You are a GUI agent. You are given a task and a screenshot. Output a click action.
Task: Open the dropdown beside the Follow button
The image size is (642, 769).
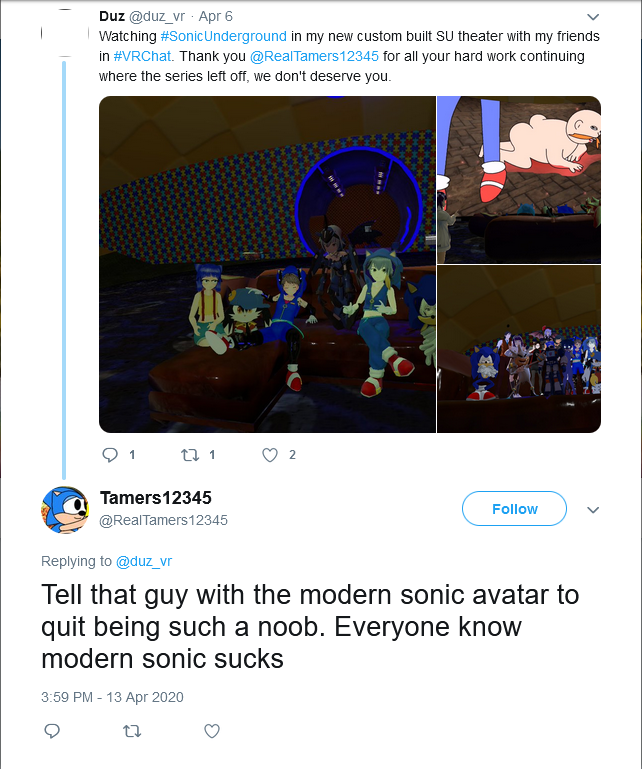(x=592, y=509)
